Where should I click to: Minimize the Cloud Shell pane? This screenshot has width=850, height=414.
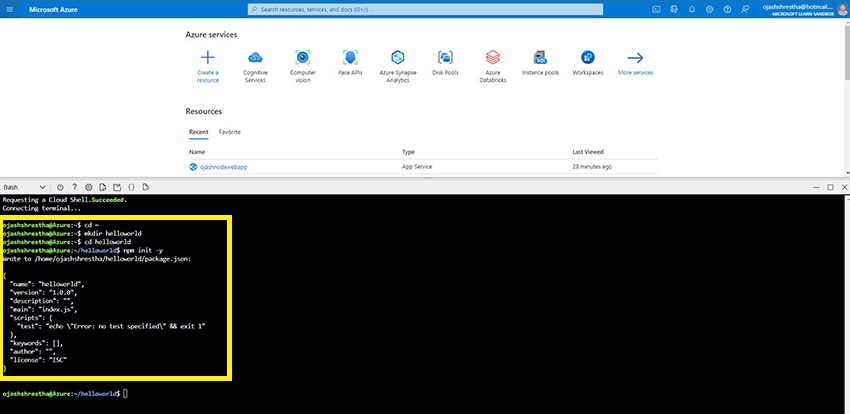(816, 187)
